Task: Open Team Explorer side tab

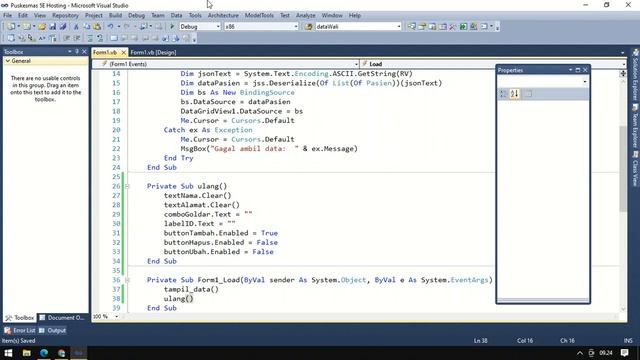Action: click(x=635, y=127)
